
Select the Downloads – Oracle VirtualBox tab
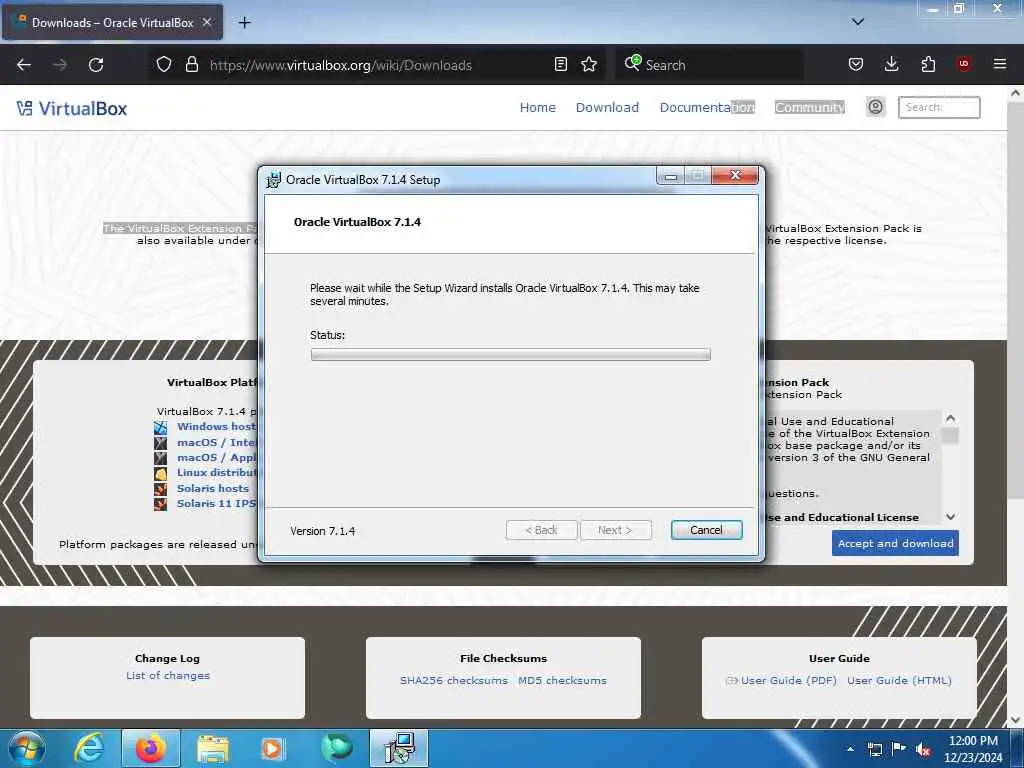point(112,22)
